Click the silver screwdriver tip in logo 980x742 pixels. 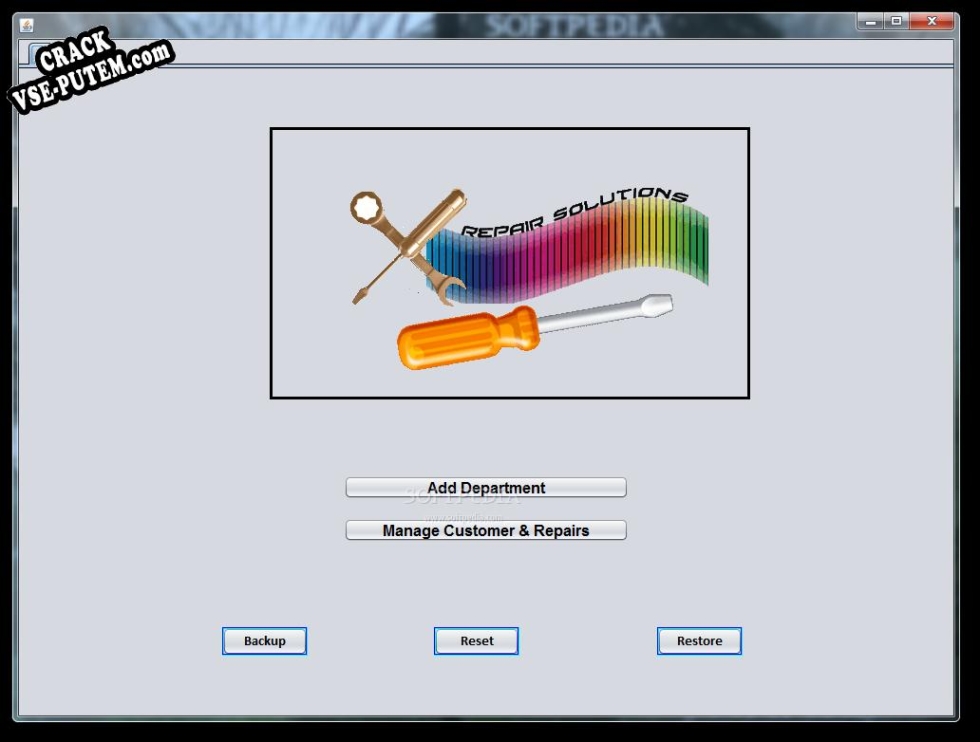pyautogui.click(x=655, y=304)
